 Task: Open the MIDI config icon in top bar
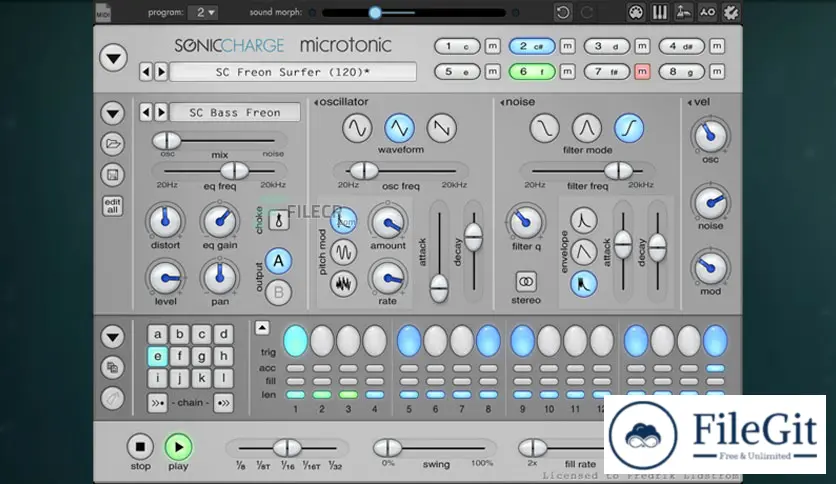636,12
